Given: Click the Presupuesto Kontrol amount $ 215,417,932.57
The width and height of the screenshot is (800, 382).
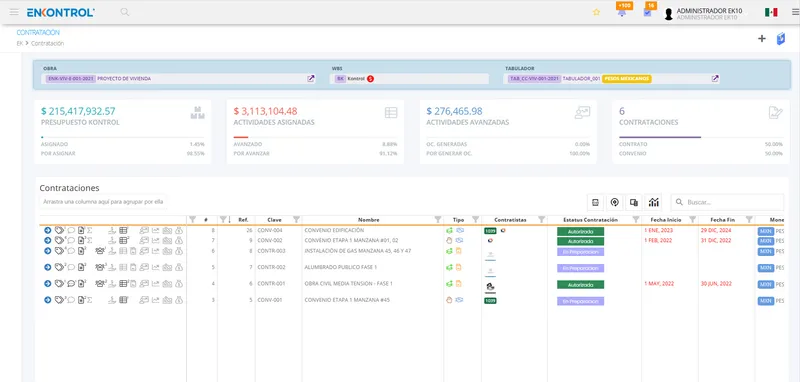Looking at the screenshot, I should pos(78,111).
